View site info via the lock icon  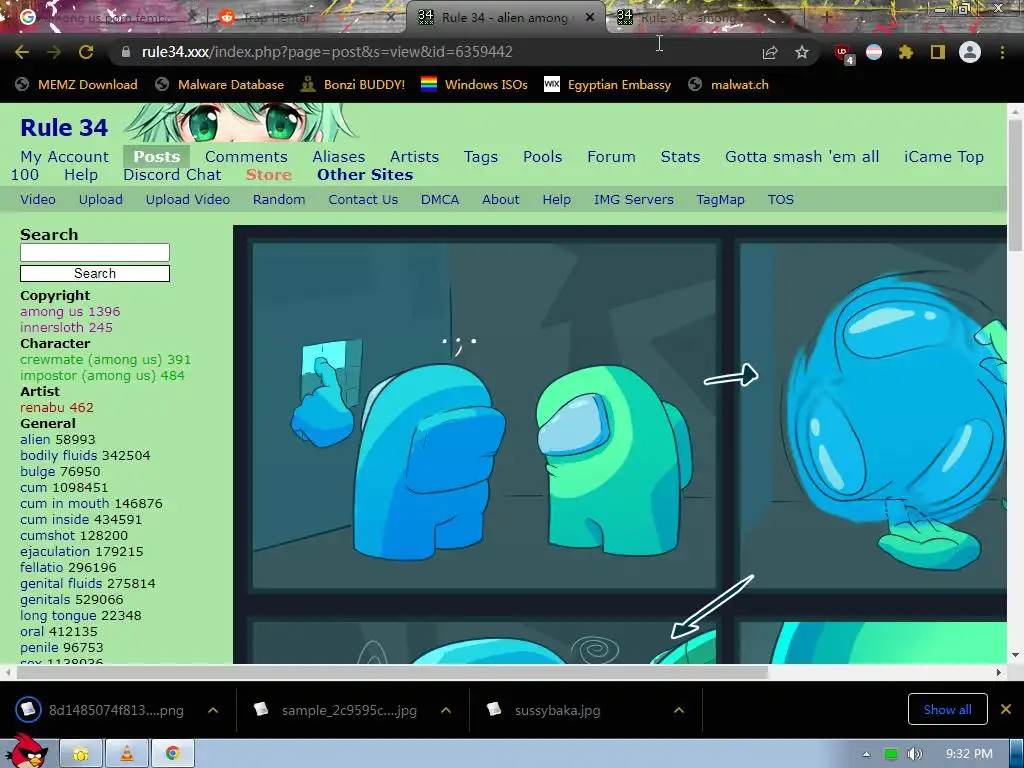click(125, 52)
